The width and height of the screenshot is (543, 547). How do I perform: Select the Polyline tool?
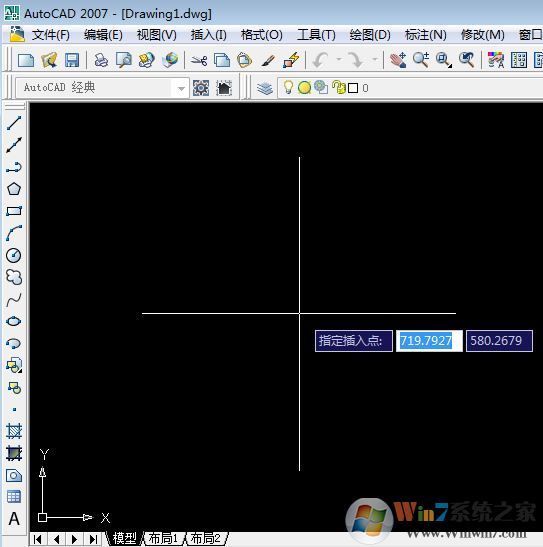point(14,167)
